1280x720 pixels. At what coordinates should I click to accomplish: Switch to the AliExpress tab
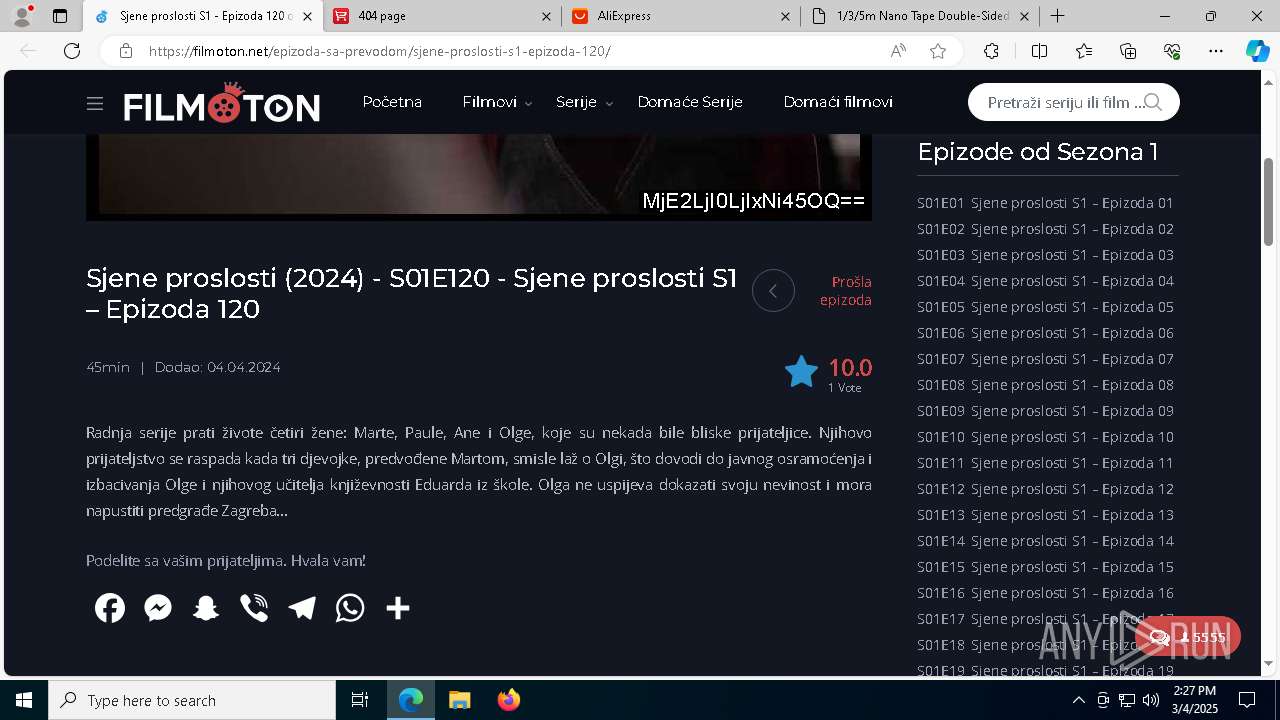(681, 16)
